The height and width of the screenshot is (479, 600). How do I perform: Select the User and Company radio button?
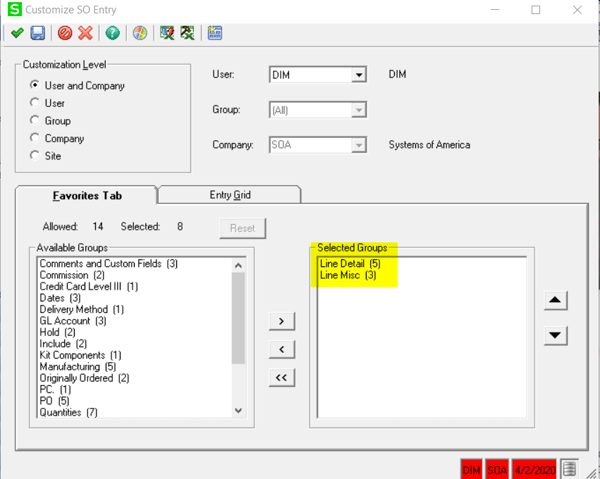(x=36, y=85)
